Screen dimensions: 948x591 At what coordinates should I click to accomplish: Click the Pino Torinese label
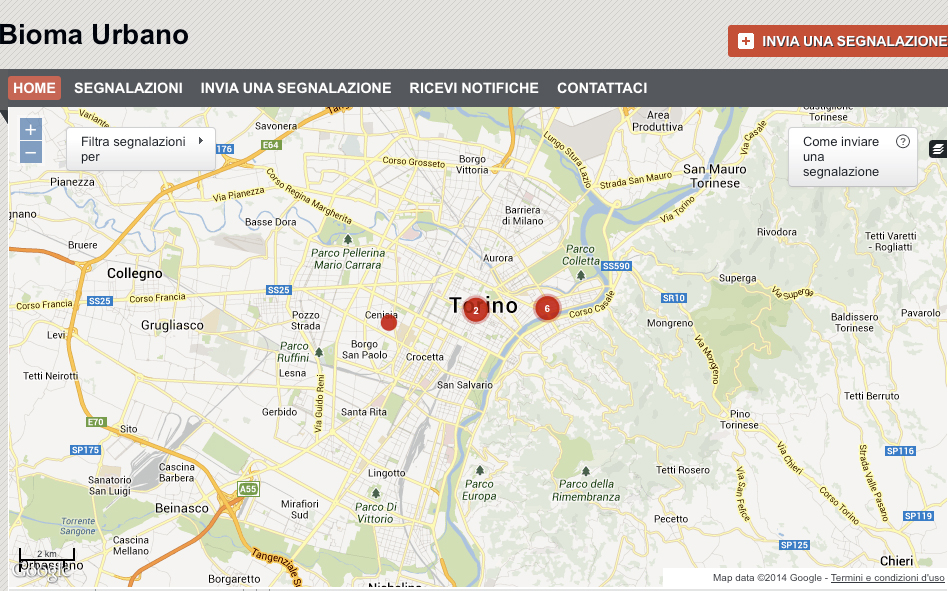[x=739, y=419]
